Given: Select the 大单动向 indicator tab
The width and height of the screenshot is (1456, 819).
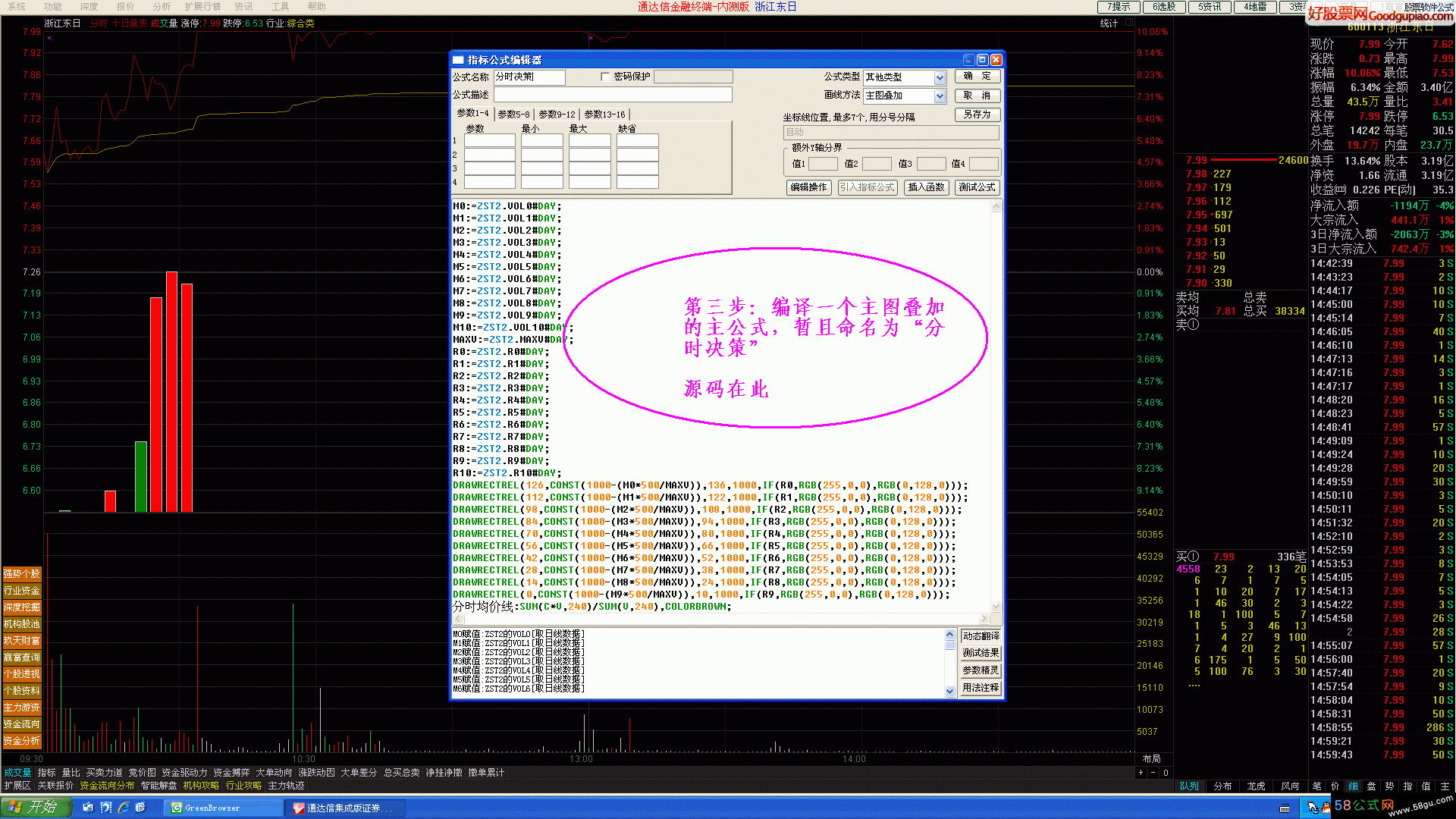Looking at the screenshot, I should pos(274,773).
